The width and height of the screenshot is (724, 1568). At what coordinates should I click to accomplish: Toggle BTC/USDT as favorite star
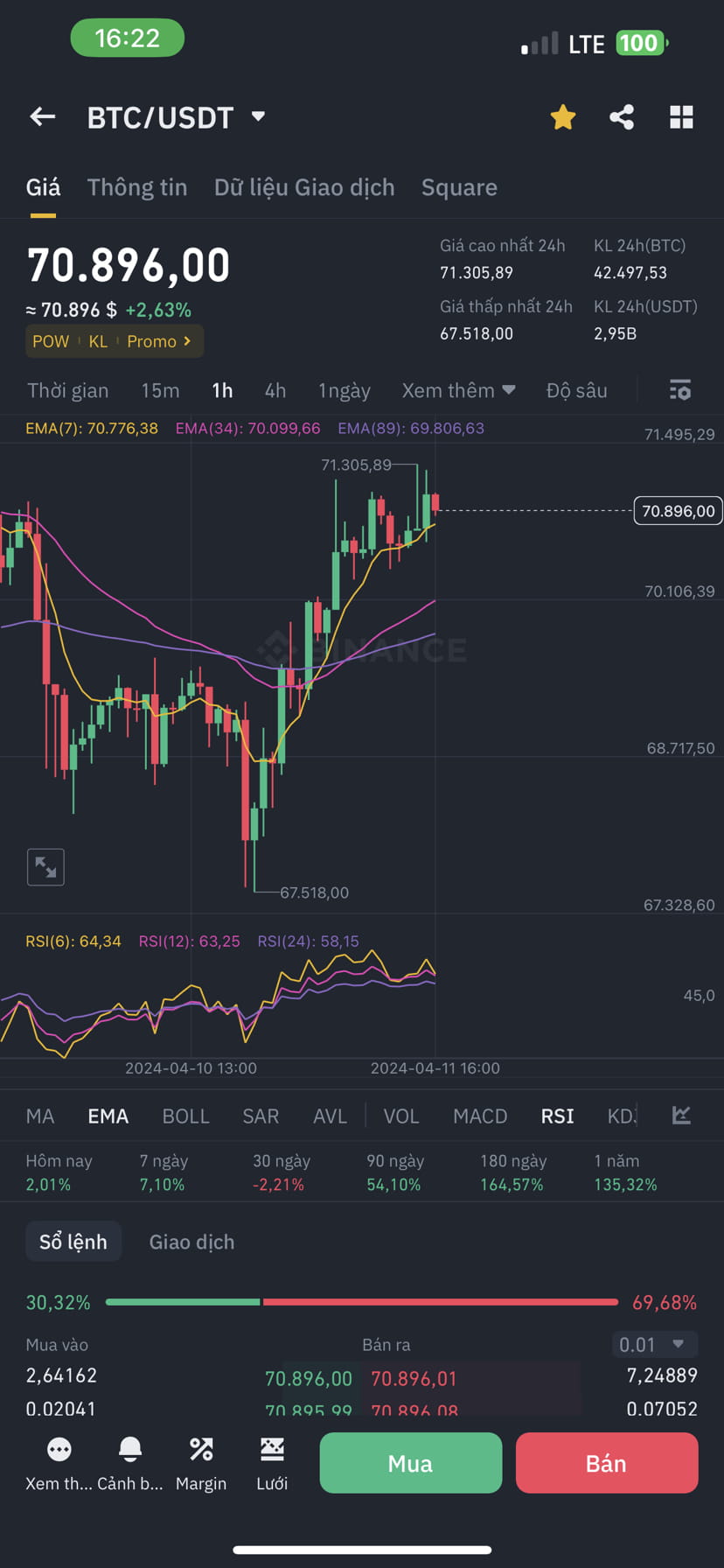(562, 115)
